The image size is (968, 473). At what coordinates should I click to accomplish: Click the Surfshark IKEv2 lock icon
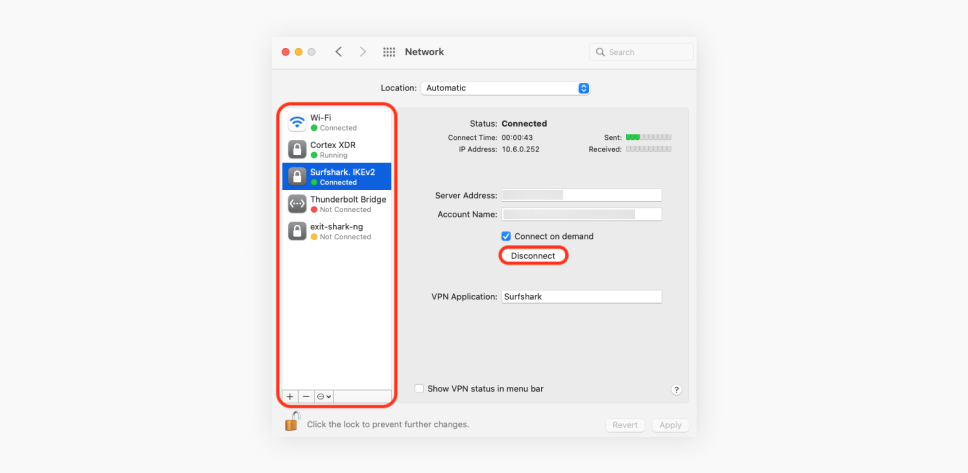[298, 177]
